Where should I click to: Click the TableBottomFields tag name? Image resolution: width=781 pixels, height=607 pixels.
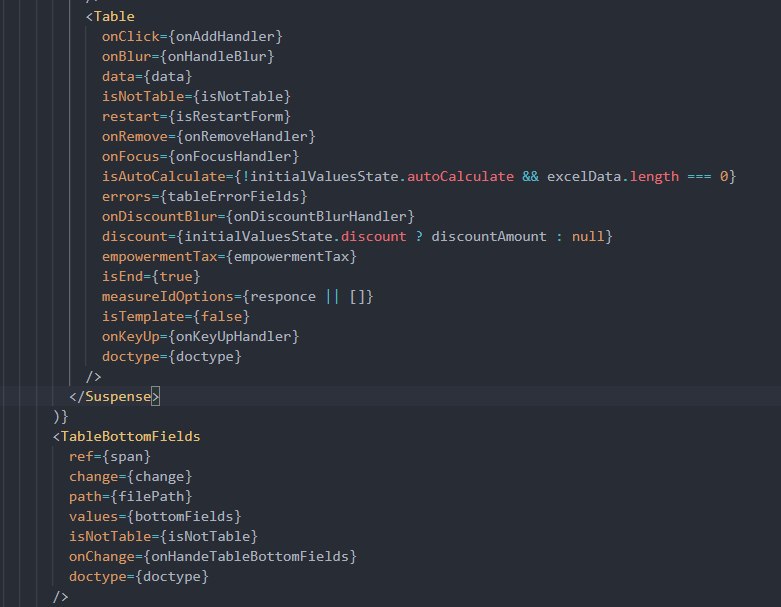point(130,436)
